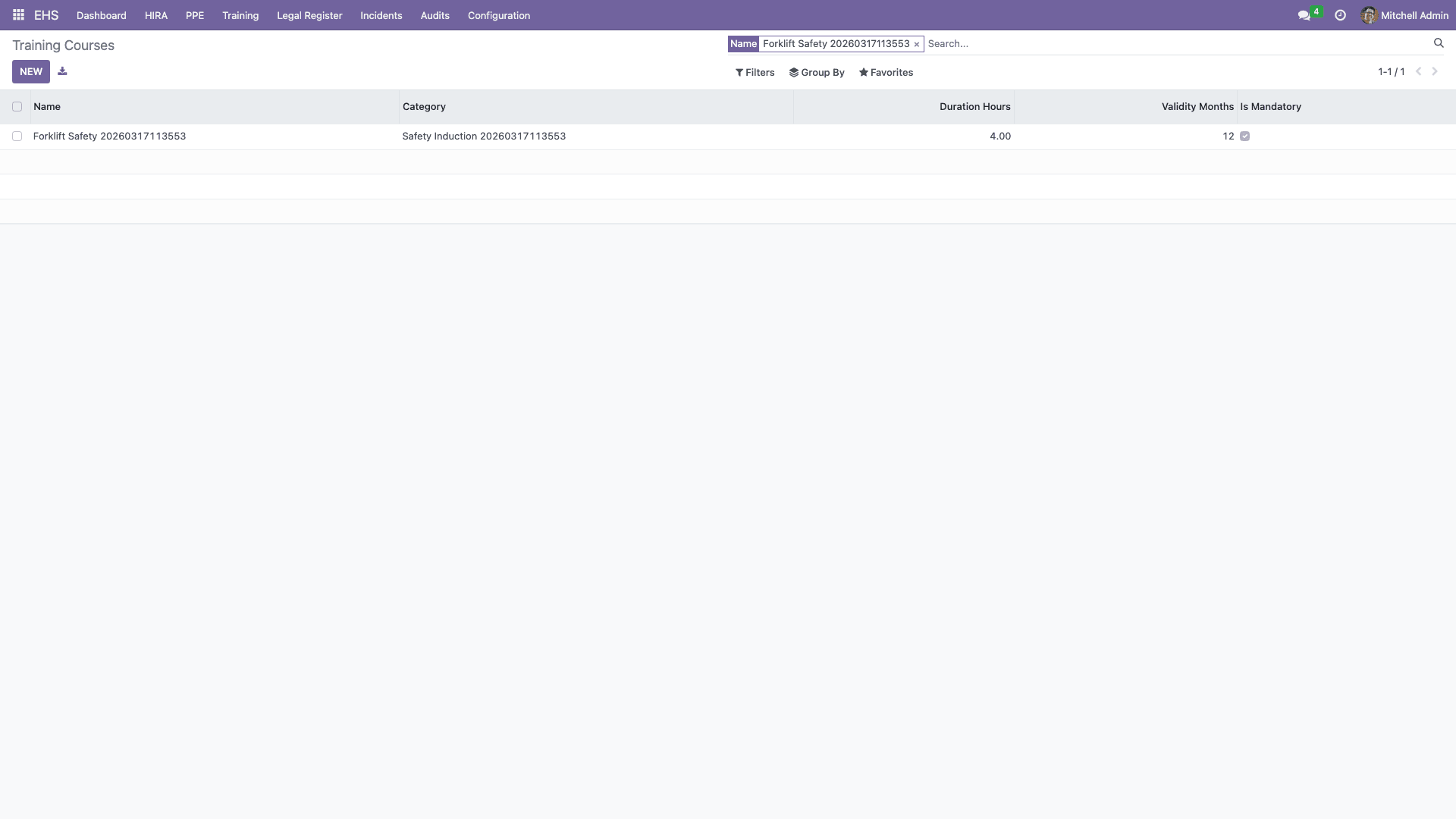Image resolution: width=1456 pixels, height=819 pixels.
Task: Go to previous page arrow
Action: [1418, 71]
